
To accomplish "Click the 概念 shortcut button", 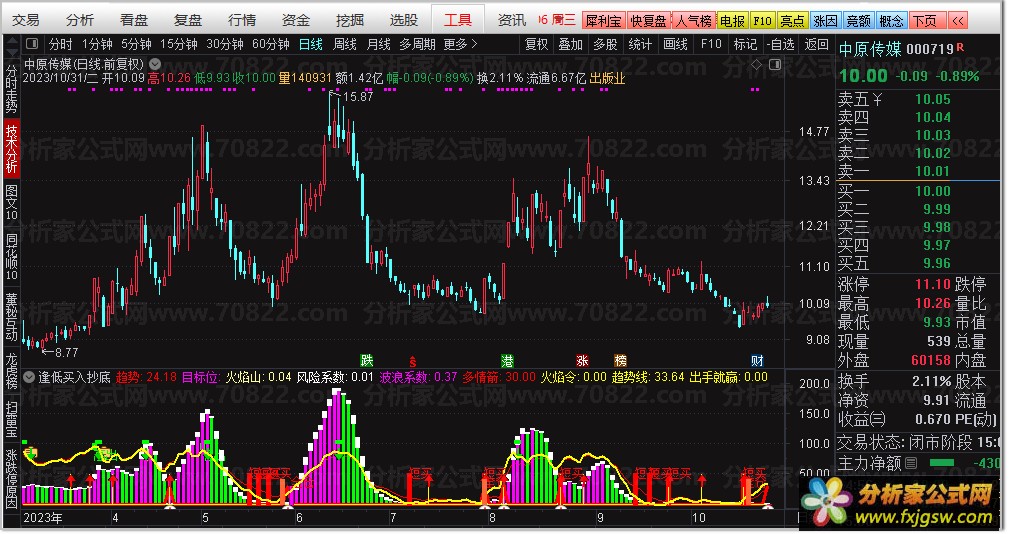I will [891, 21].
